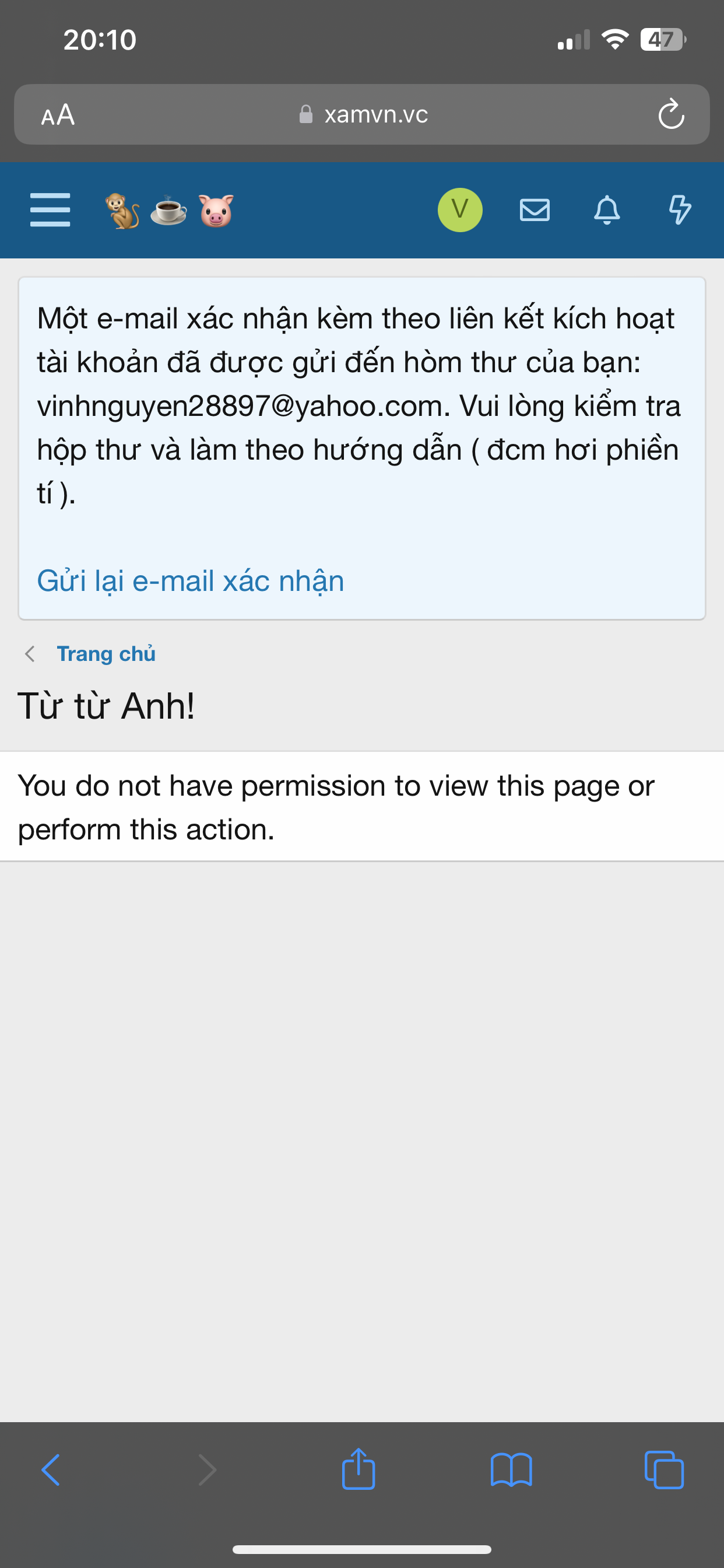
Task: Tap the pig emoji in logo
Action: click(216, 211)
